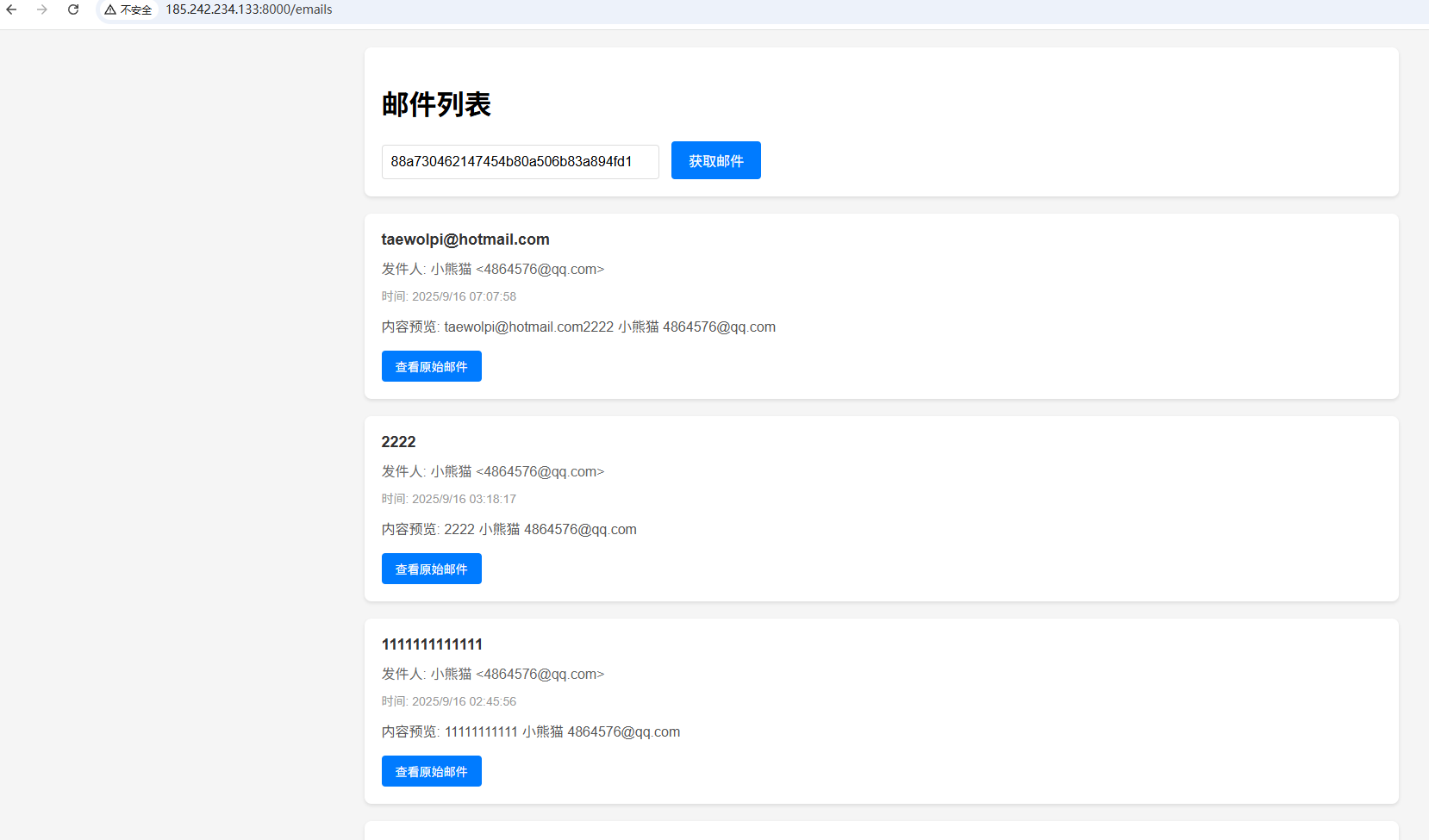Select the subject 1111111111111

pyautogui.click(x=432, y=644)
